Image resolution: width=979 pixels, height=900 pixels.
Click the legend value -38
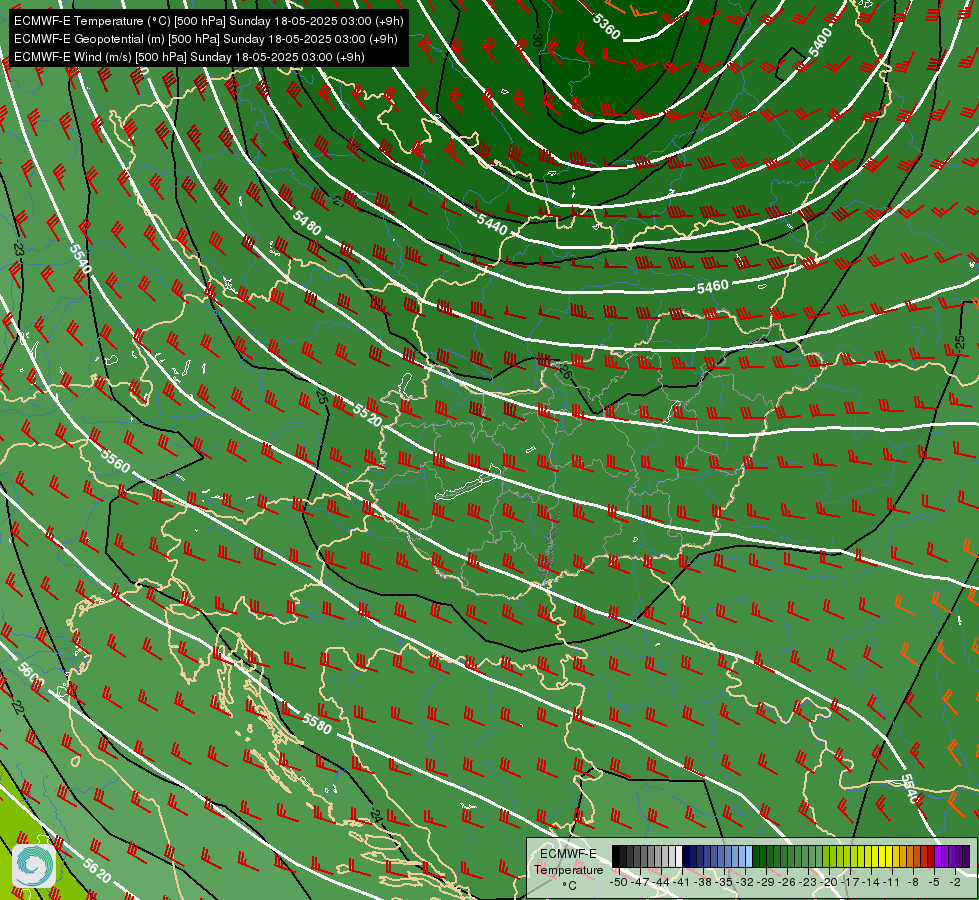pos(704,882)
